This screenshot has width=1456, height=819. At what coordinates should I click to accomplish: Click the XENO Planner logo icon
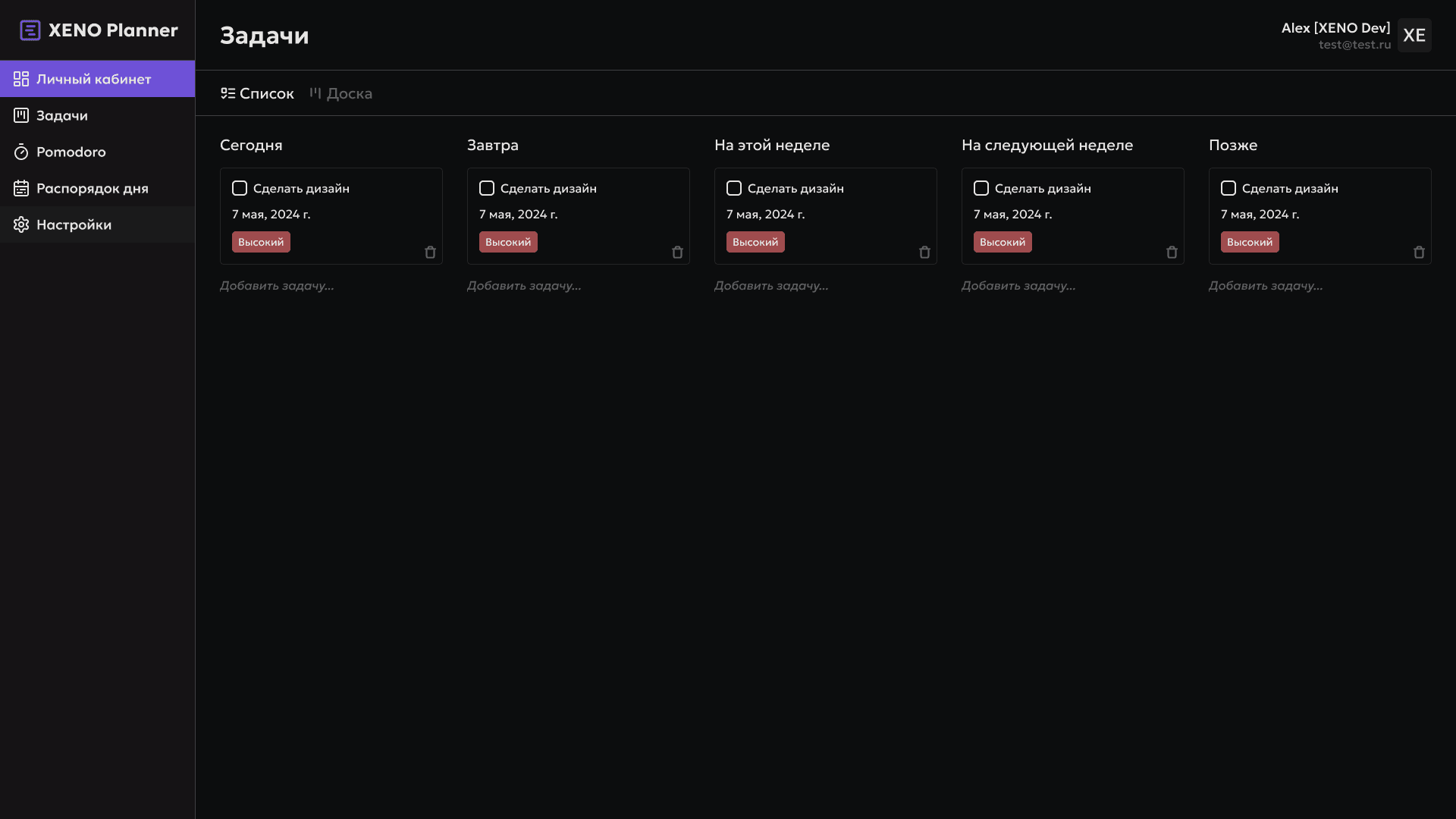[x=30, y=30]
